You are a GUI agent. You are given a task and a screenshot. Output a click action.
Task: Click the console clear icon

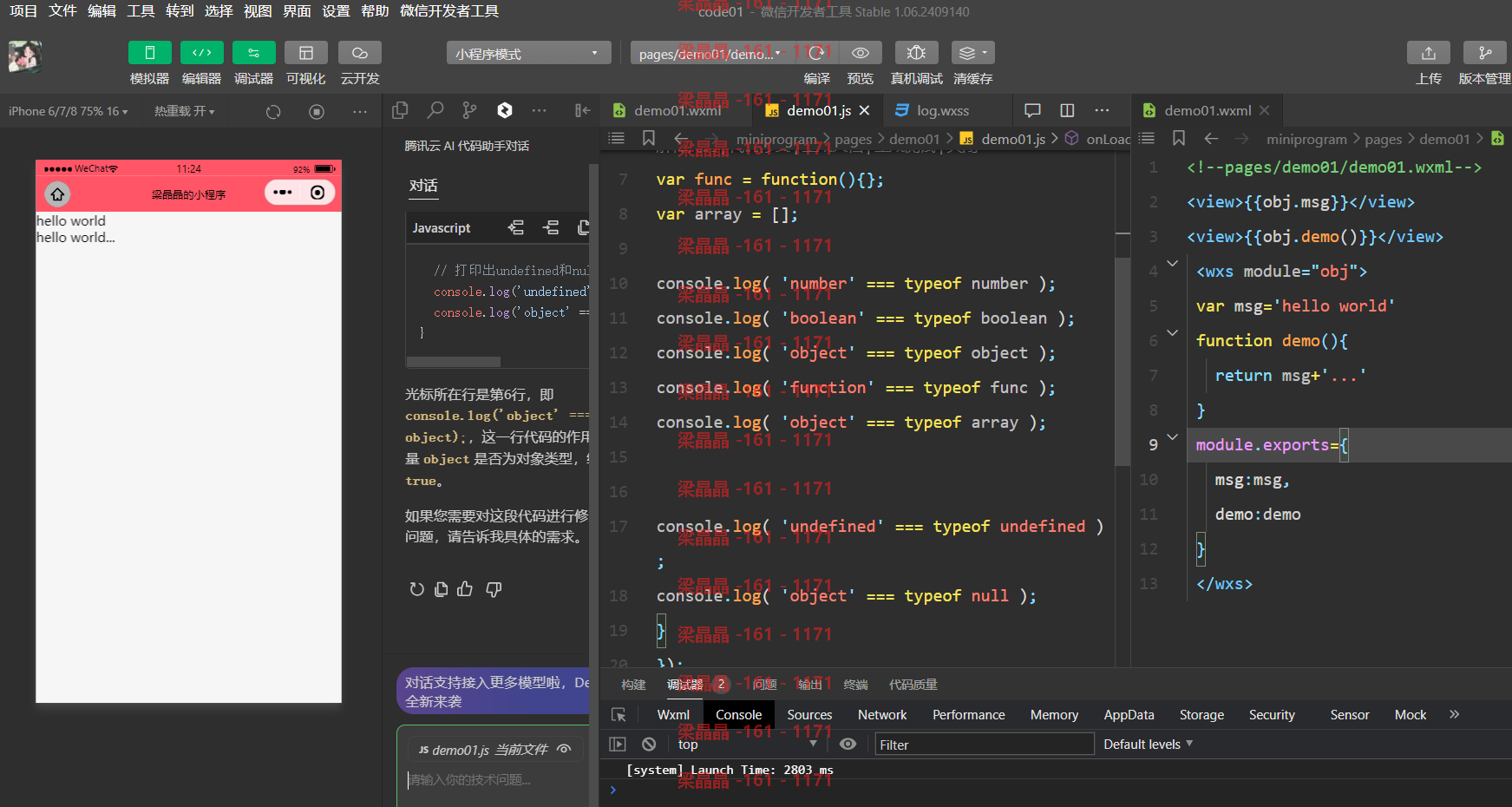coord(649,744)
